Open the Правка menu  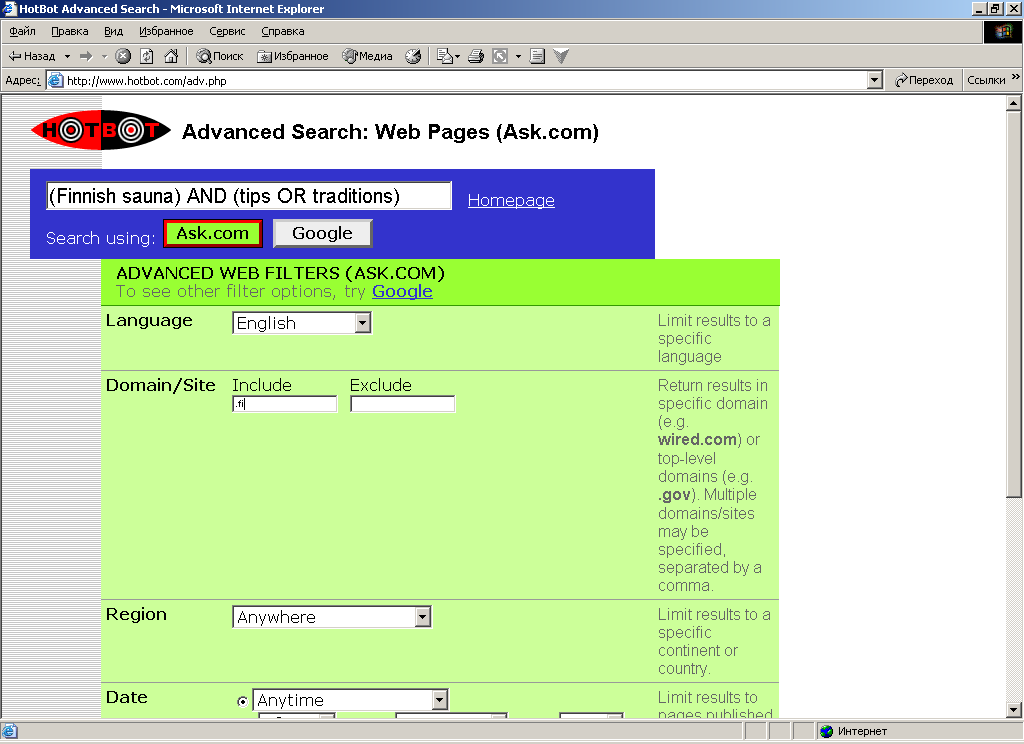click(x=70, y=31)
